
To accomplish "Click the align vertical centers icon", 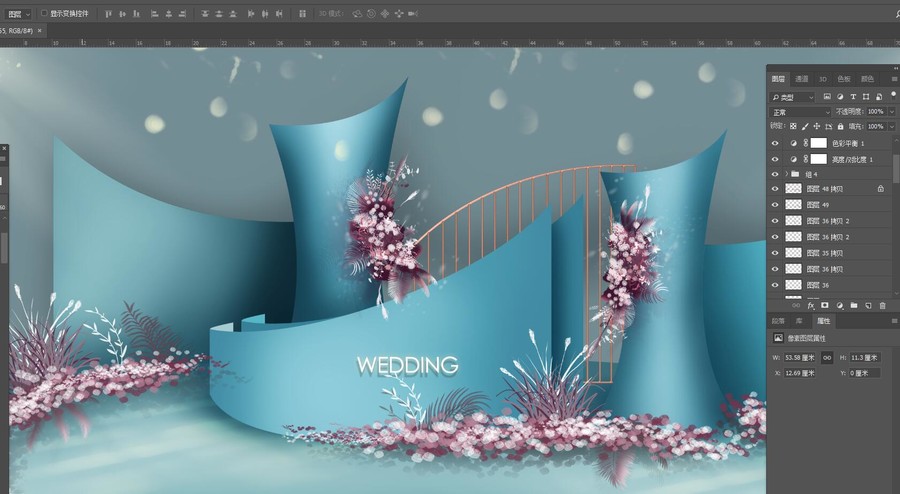I will point(122,14).
